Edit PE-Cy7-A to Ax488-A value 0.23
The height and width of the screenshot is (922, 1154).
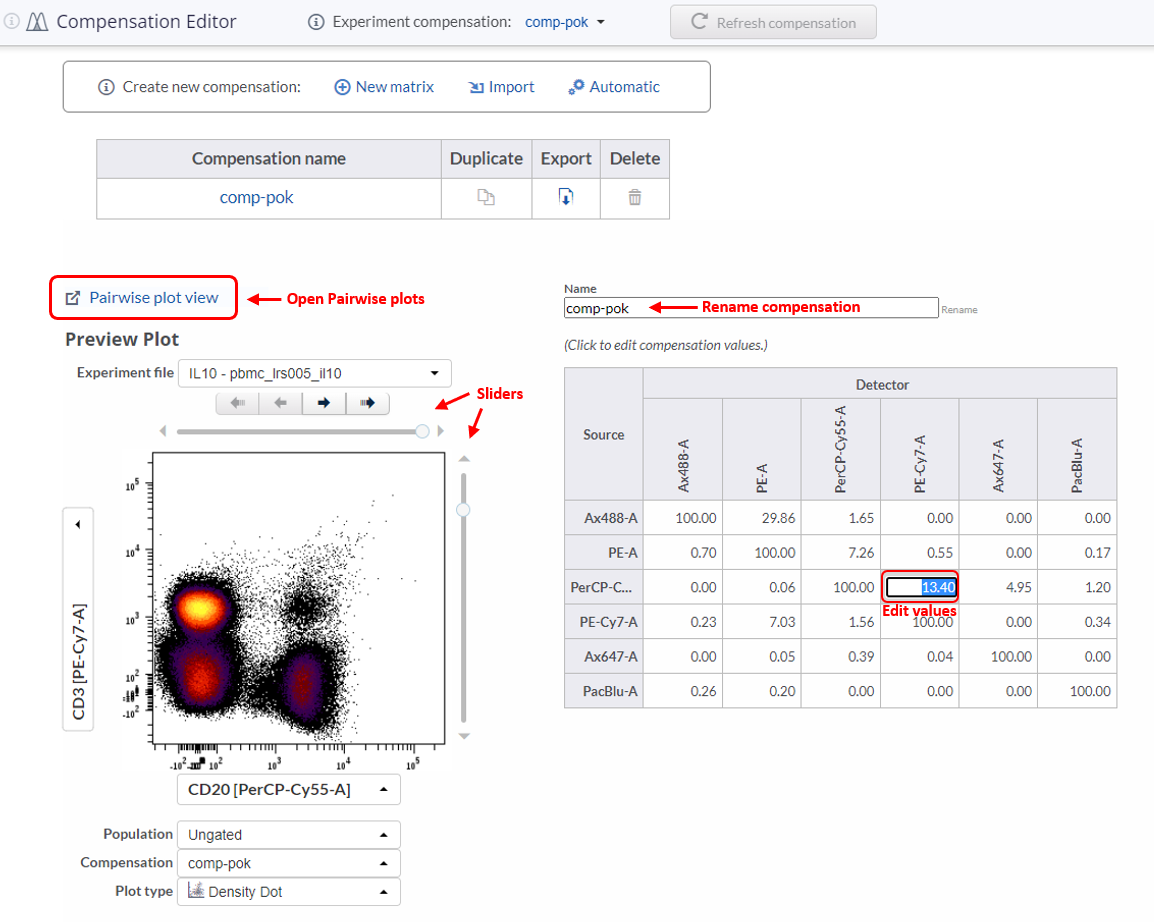click(683, 622)
